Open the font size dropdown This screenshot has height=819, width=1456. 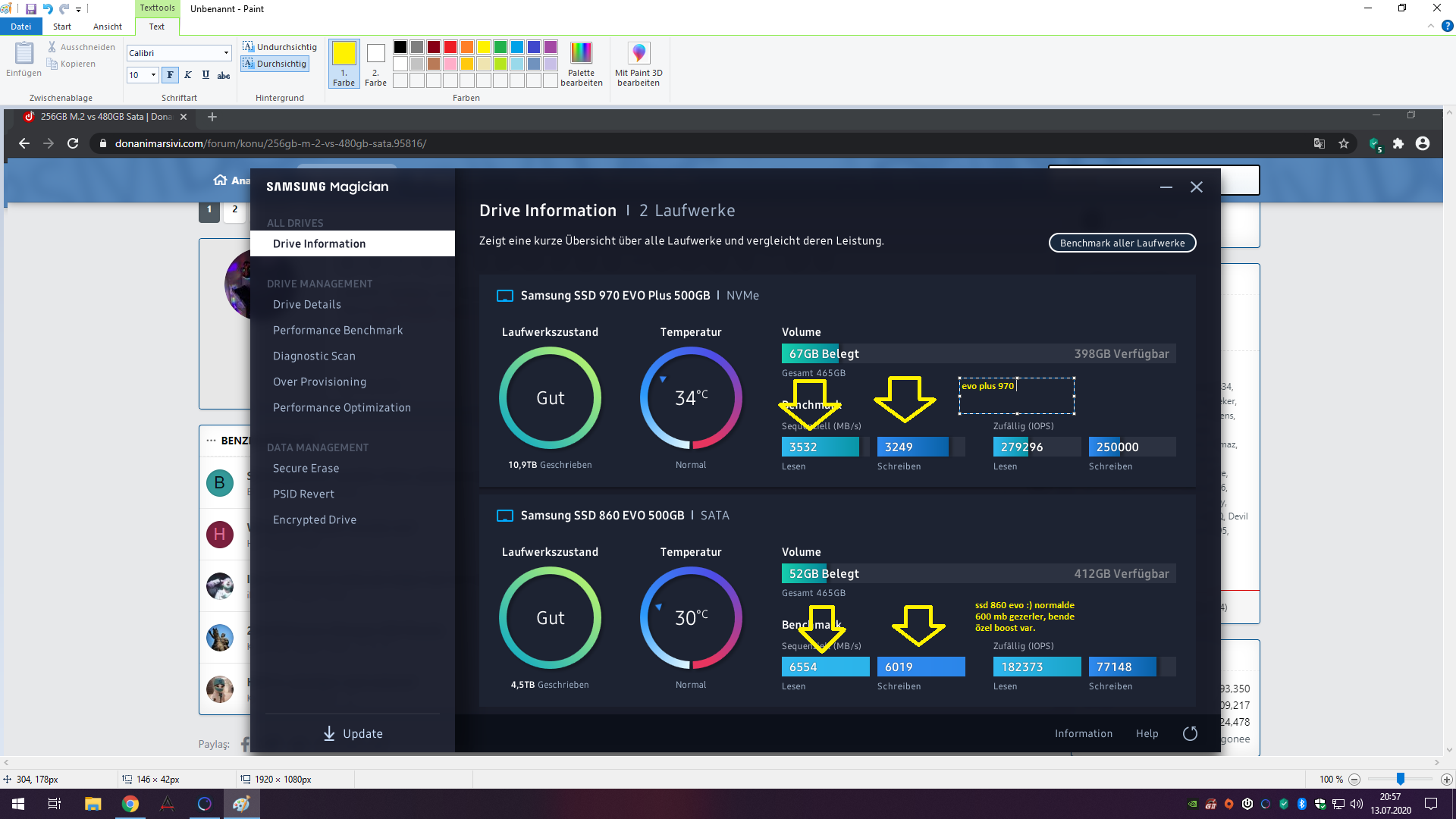(153, 75)
